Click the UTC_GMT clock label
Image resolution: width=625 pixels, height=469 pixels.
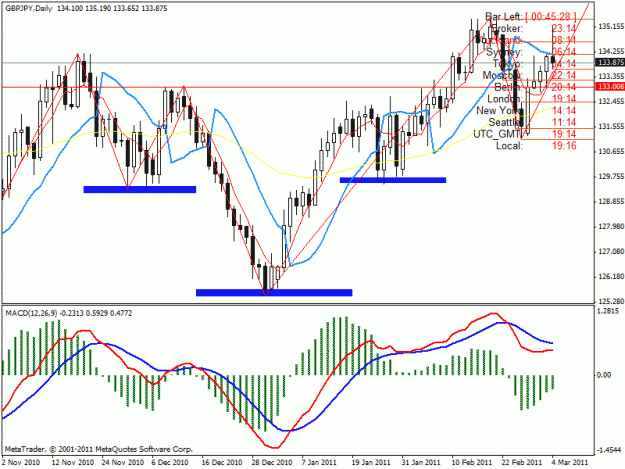coord(497,134)
